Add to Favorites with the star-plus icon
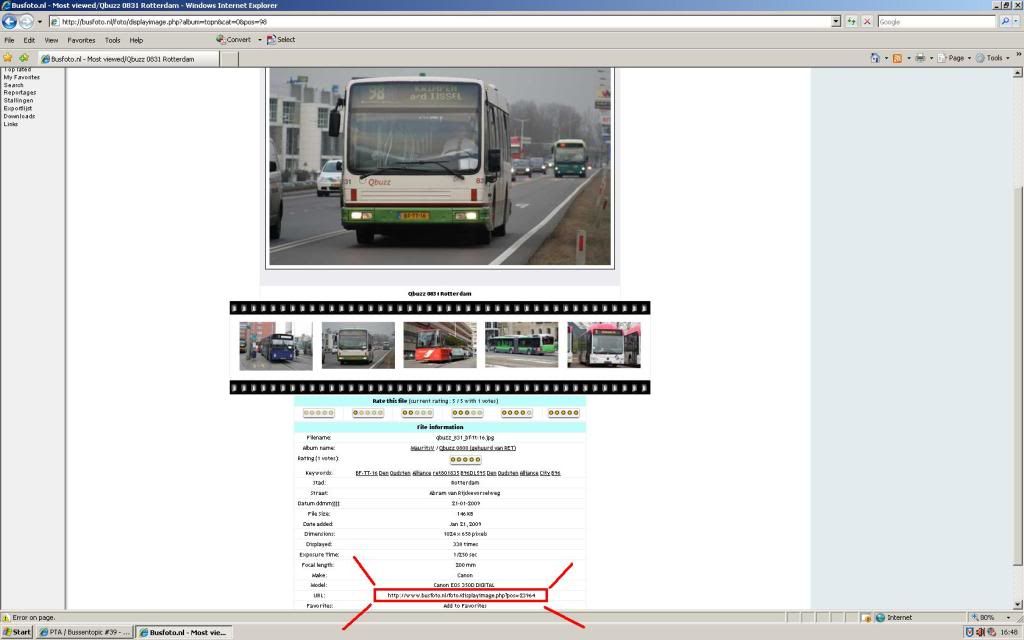 tap(24, 58)
